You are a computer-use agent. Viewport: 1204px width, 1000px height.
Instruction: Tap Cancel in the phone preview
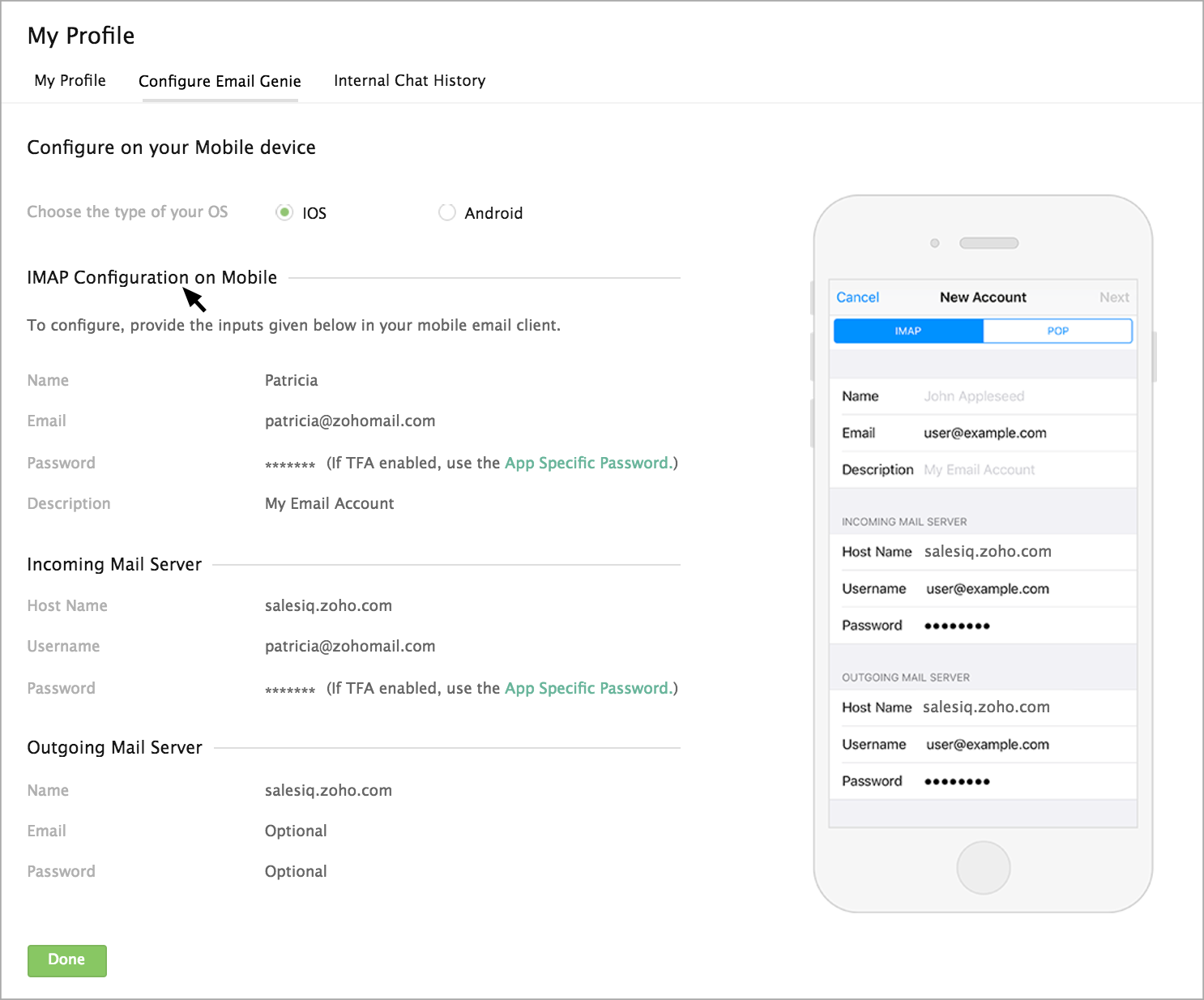tap(857, 297)
